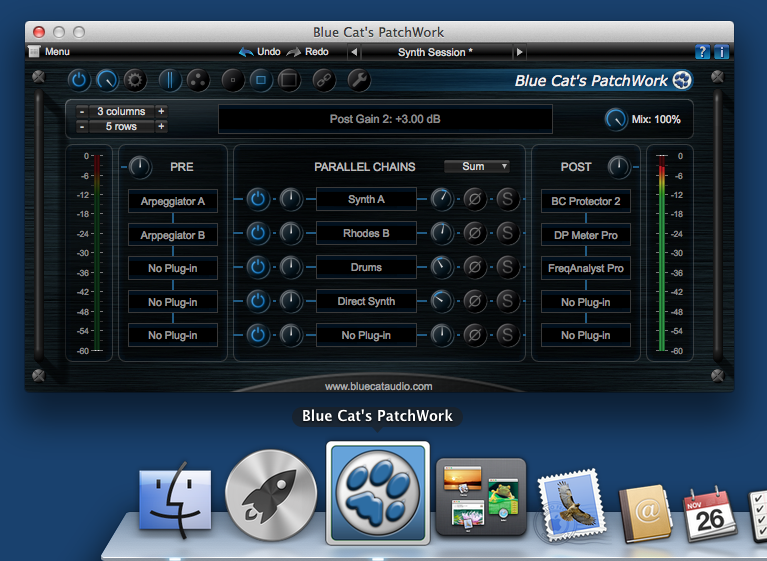Viewport: 767px width, 561px height.
Task: Toggle power for the Drums chain
Action: click(x=258, y=267)
